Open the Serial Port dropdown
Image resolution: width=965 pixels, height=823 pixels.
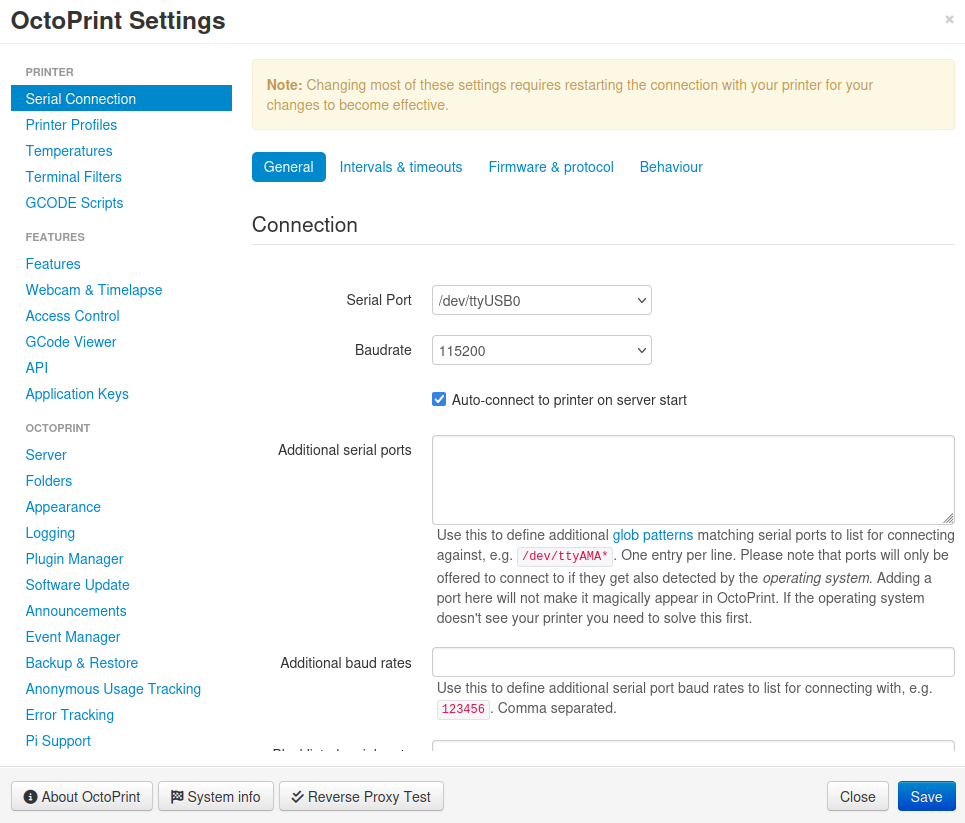[x=542, y=300]
